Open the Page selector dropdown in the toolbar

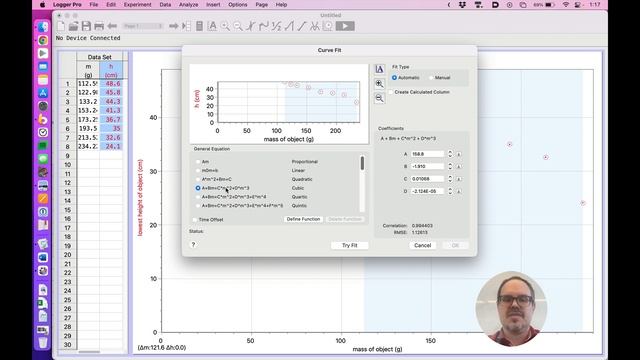pos(142,26)
